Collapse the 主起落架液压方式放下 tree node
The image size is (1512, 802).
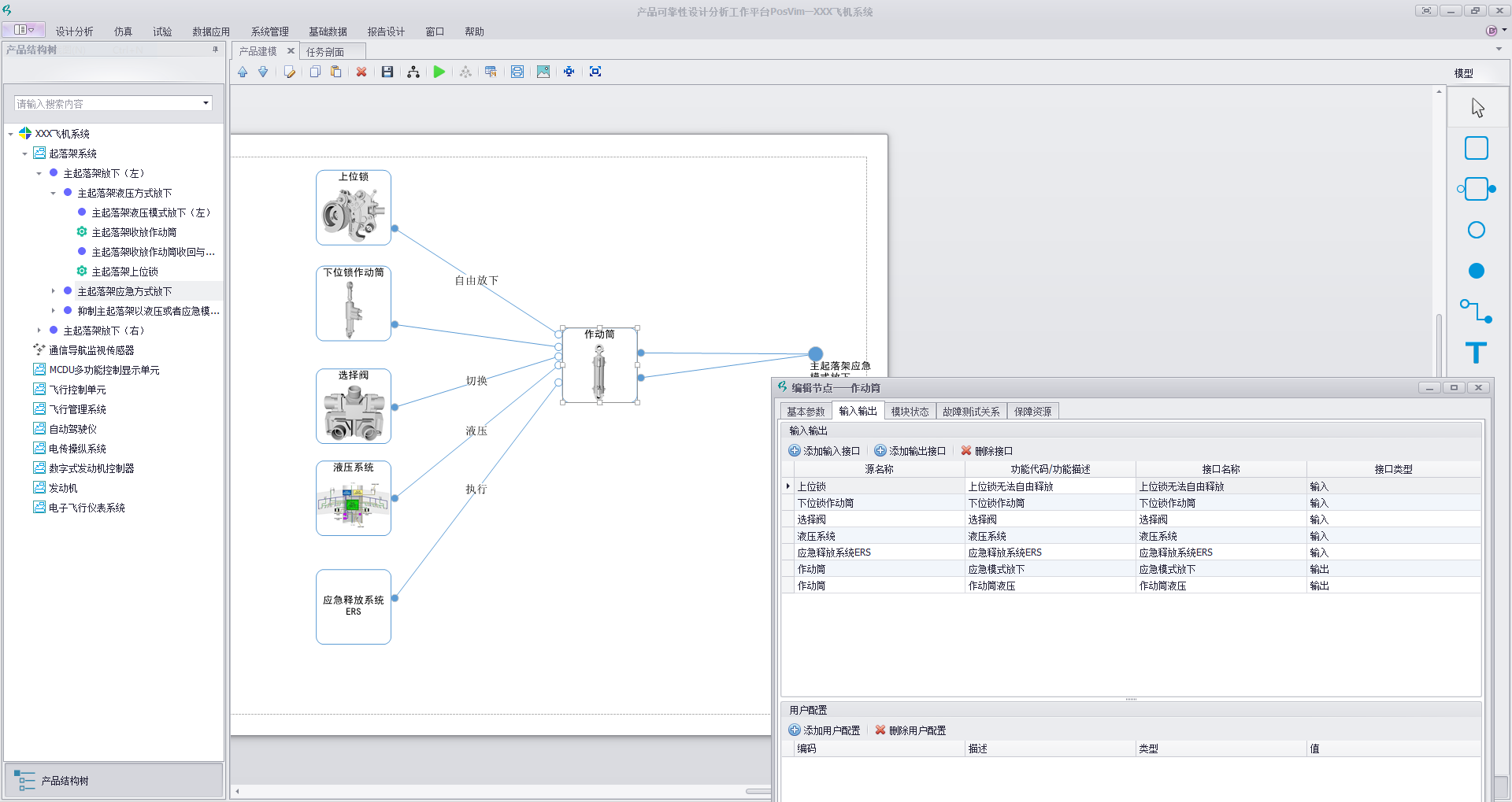pos(54,193)
